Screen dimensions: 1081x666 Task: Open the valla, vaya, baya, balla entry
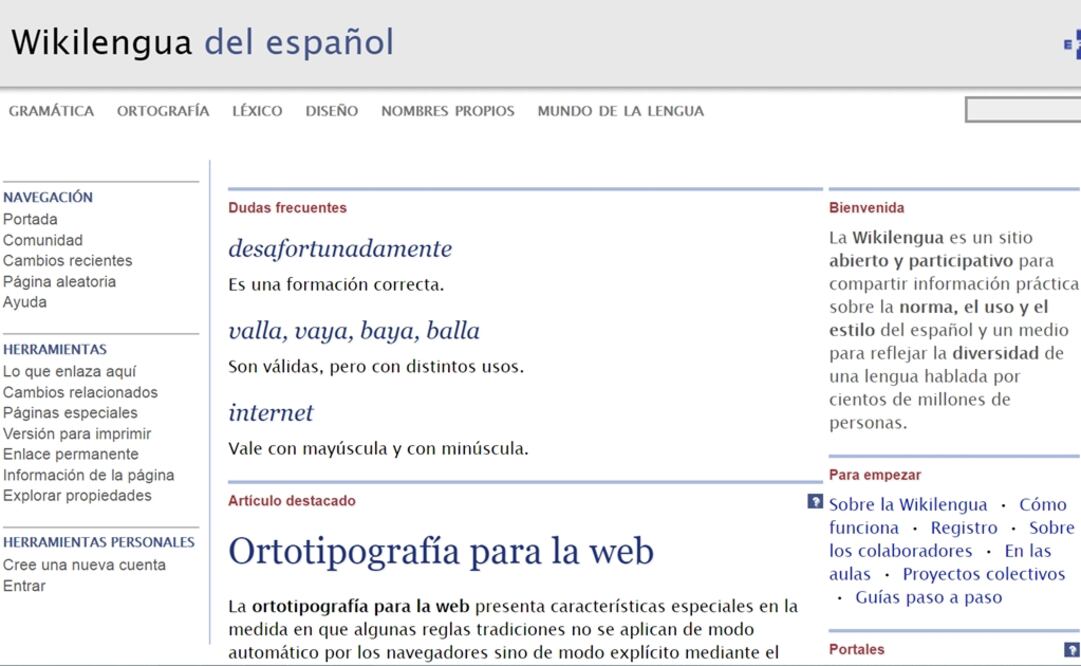pos(353,330)
